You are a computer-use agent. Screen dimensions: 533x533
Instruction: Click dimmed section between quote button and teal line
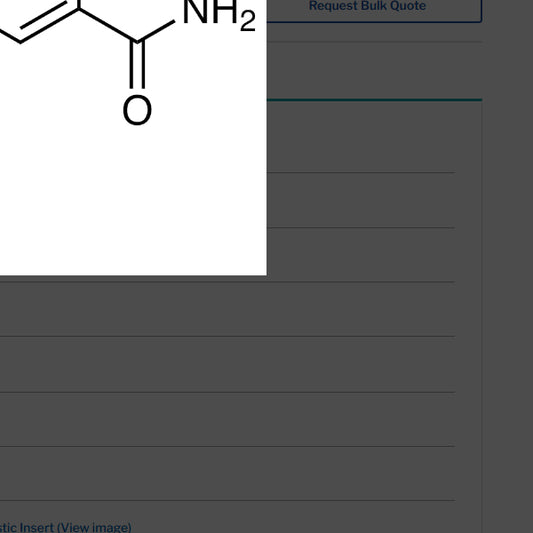(x=374, y=70)
